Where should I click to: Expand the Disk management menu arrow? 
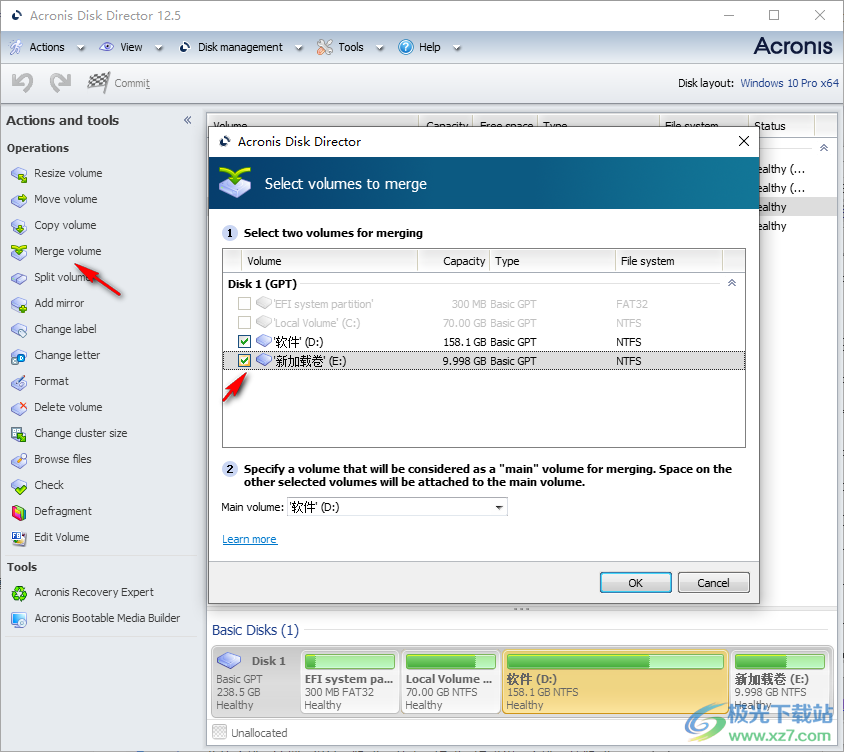[x=298, y=48]
